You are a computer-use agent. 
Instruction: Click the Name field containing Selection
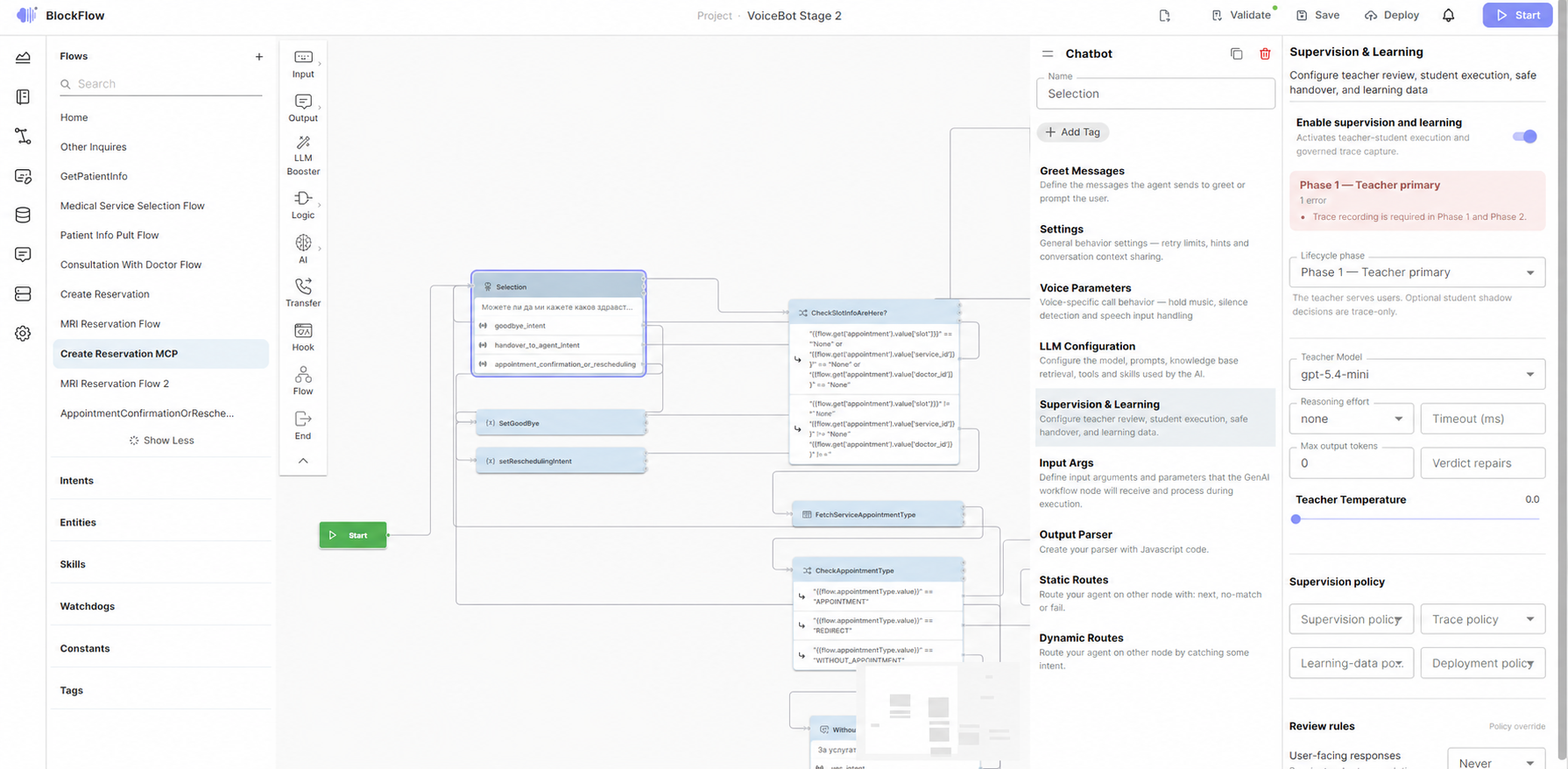[1155, 94]
